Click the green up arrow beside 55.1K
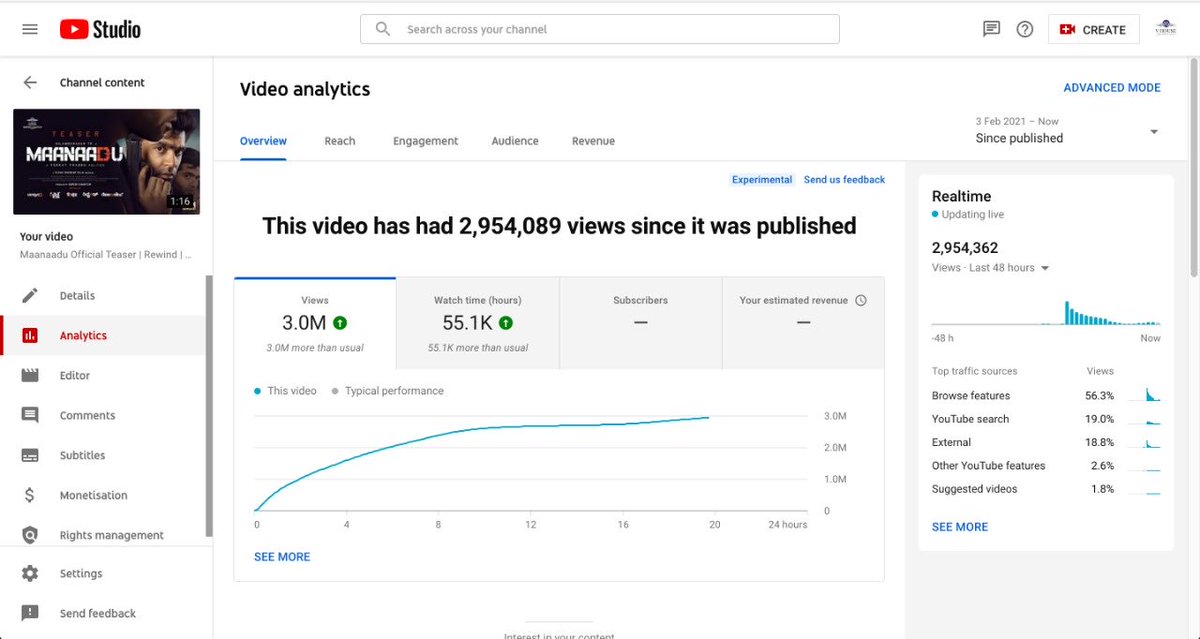The width and height of the screenshot is (1200, 639). click(506, 323)
